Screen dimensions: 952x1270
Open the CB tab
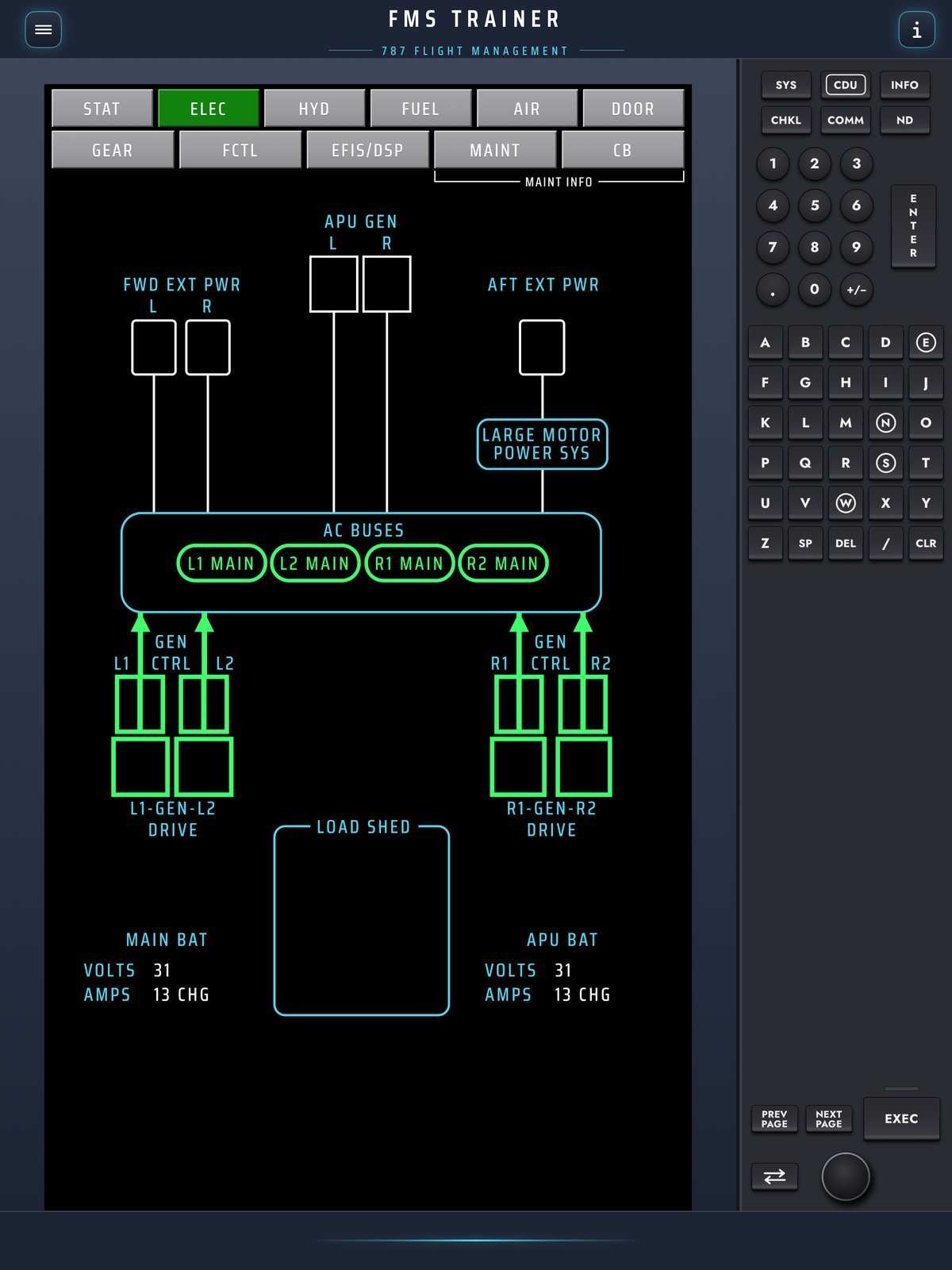pos(623,150)
